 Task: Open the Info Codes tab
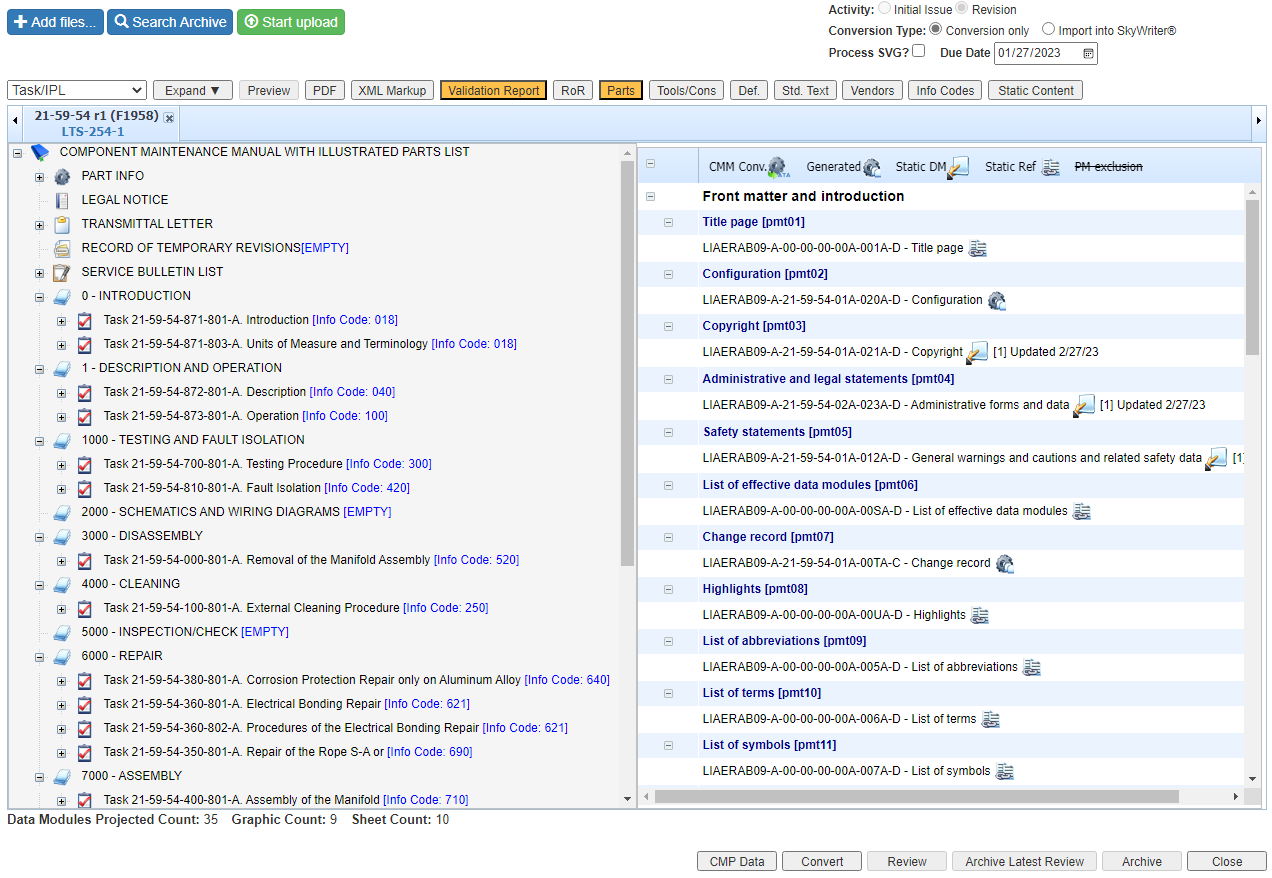[945, 90]
